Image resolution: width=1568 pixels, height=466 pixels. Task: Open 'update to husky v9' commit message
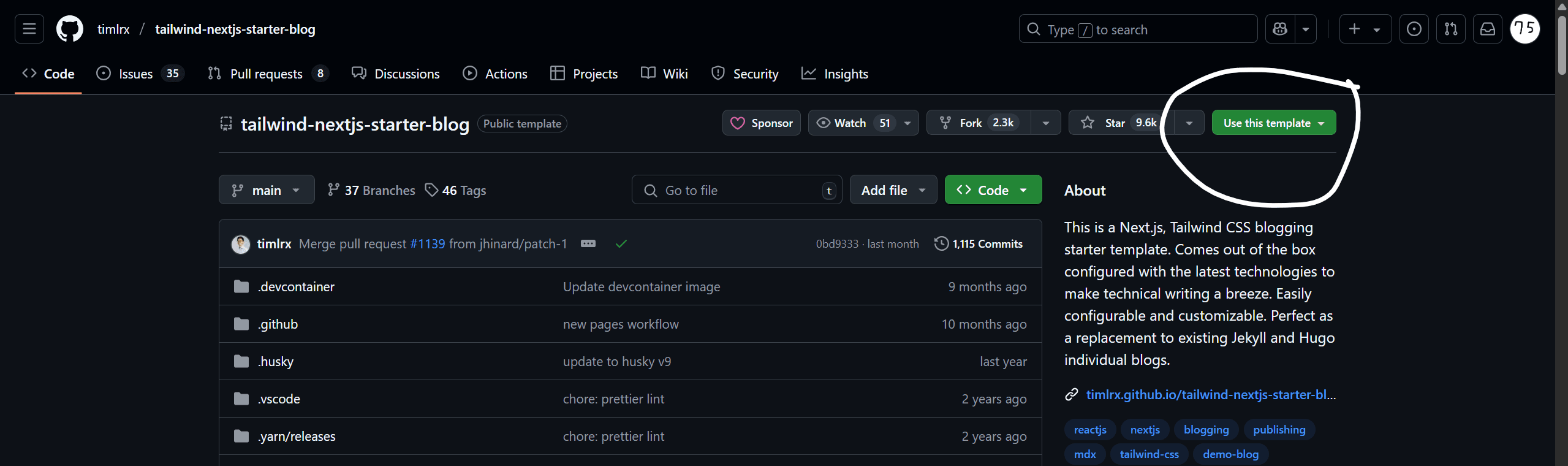tap(617, 361)
